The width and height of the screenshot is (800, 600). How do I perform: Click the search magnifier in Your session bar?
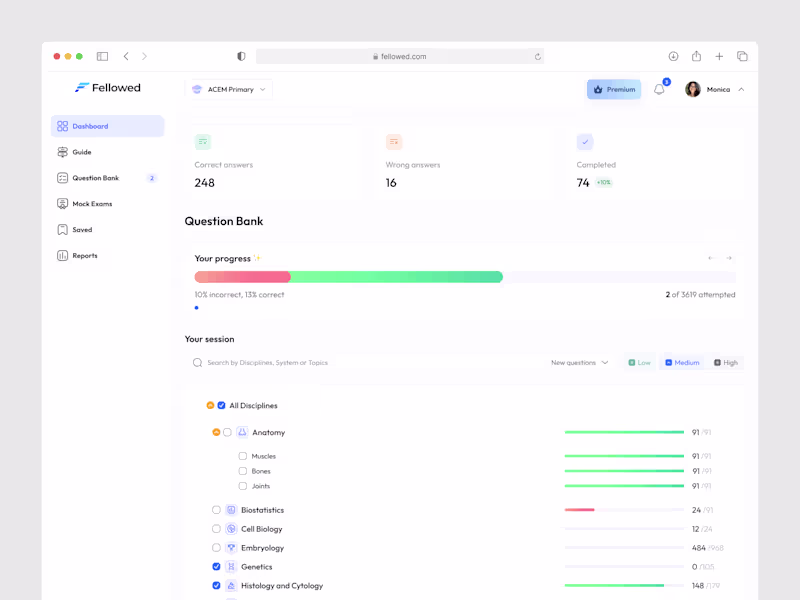tap(197, 362)
